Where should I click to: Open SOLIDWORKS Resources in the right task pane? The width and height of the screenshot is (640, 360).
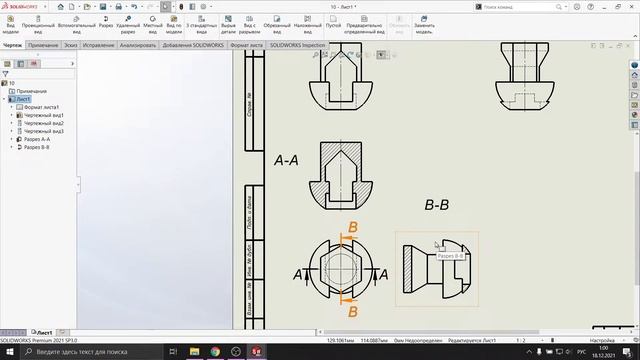coord(634,75)
